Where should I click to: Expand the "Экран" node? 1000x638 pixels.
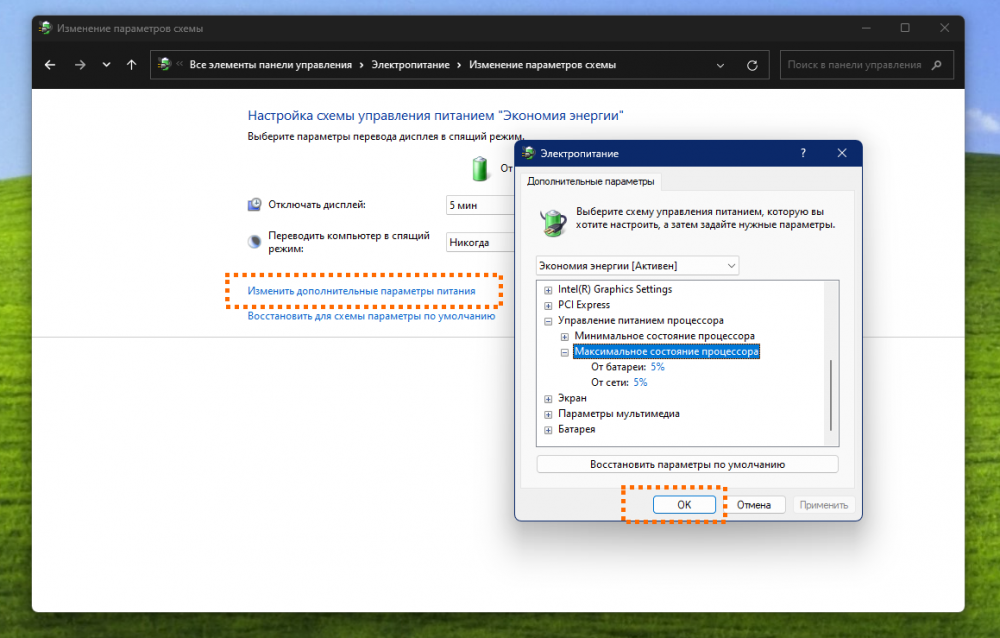(x=548, y=399)
